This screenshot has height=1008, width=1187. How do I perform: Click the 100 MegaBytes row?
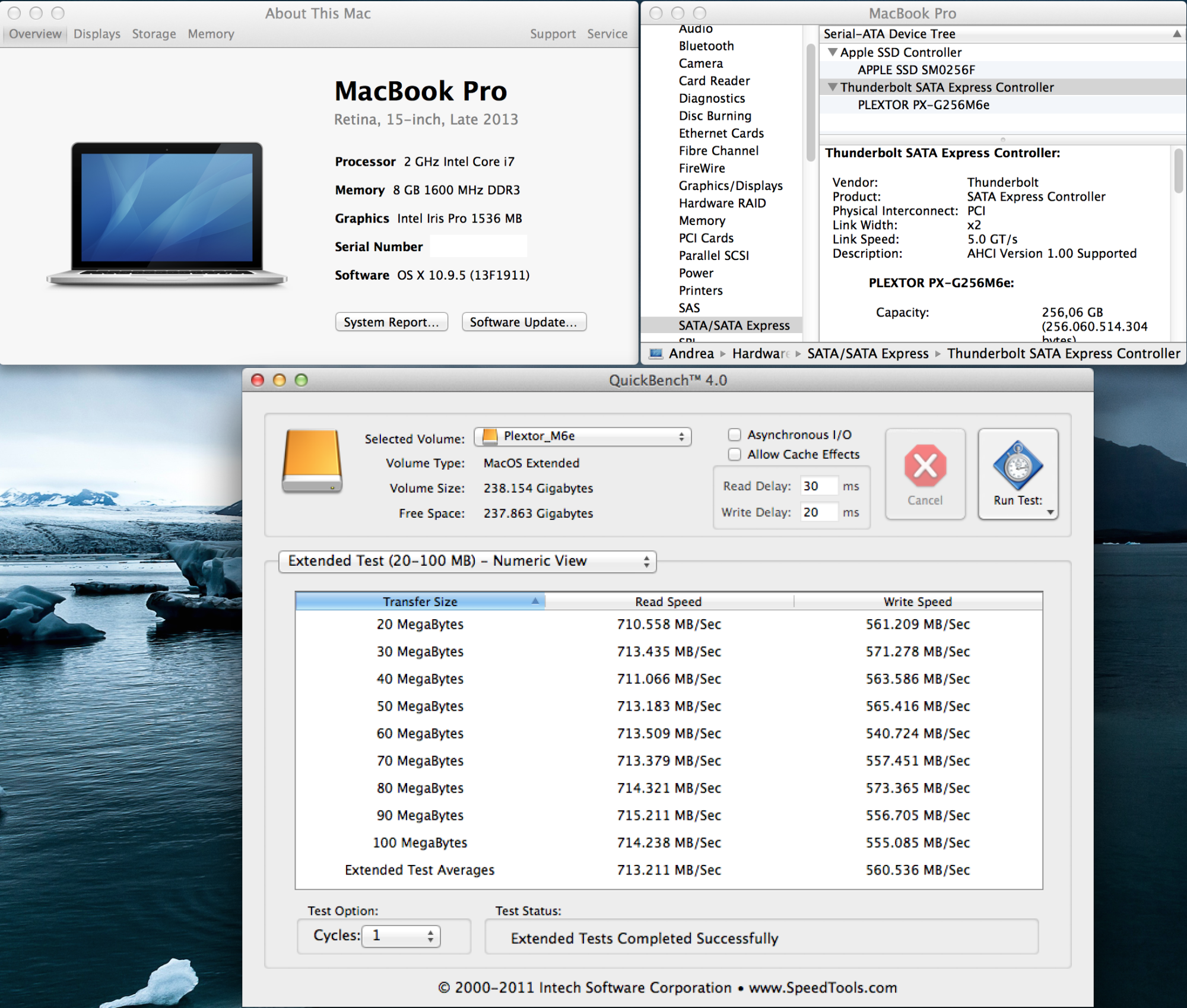[669, 842]
